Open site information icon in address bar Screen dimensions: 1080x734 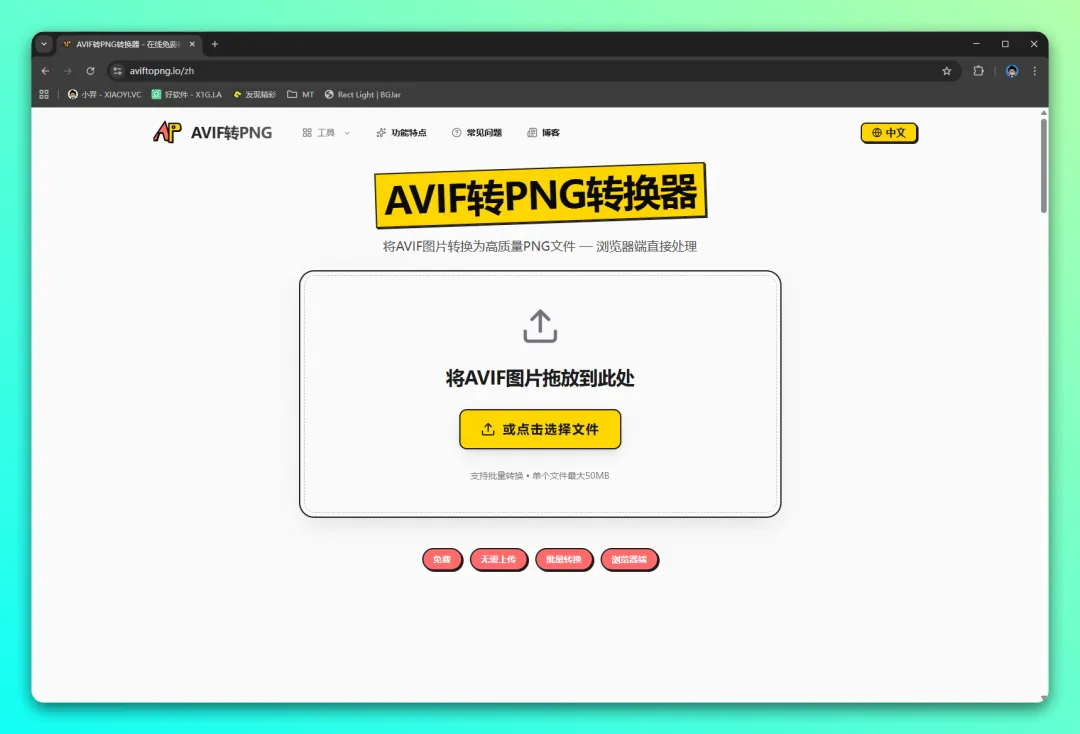pos(117,71)
